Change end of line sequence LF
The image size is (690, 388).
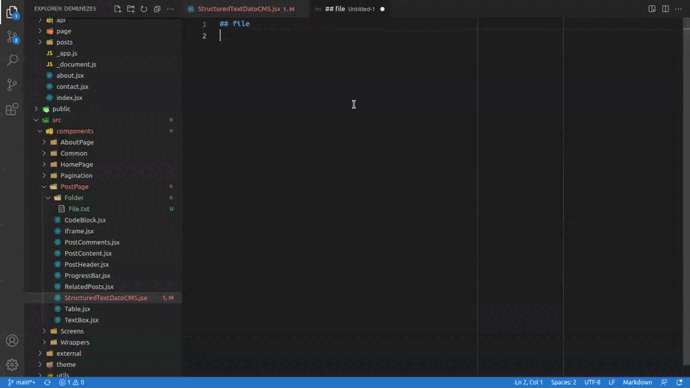tap(611, 382)
